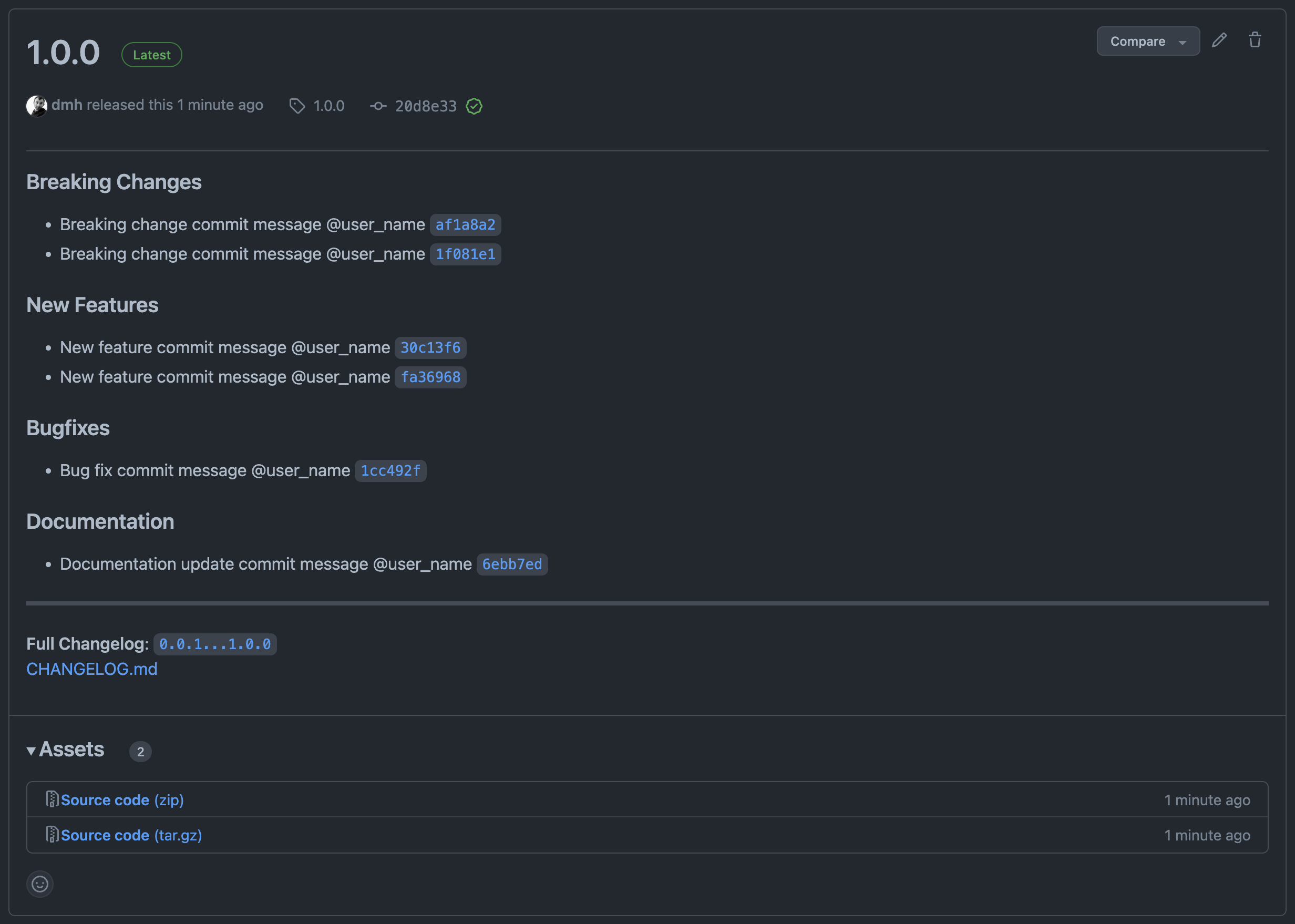Click the Assets disclosure triangle
Viewport: 1295px width, 924px height.
tap(33, 750)
